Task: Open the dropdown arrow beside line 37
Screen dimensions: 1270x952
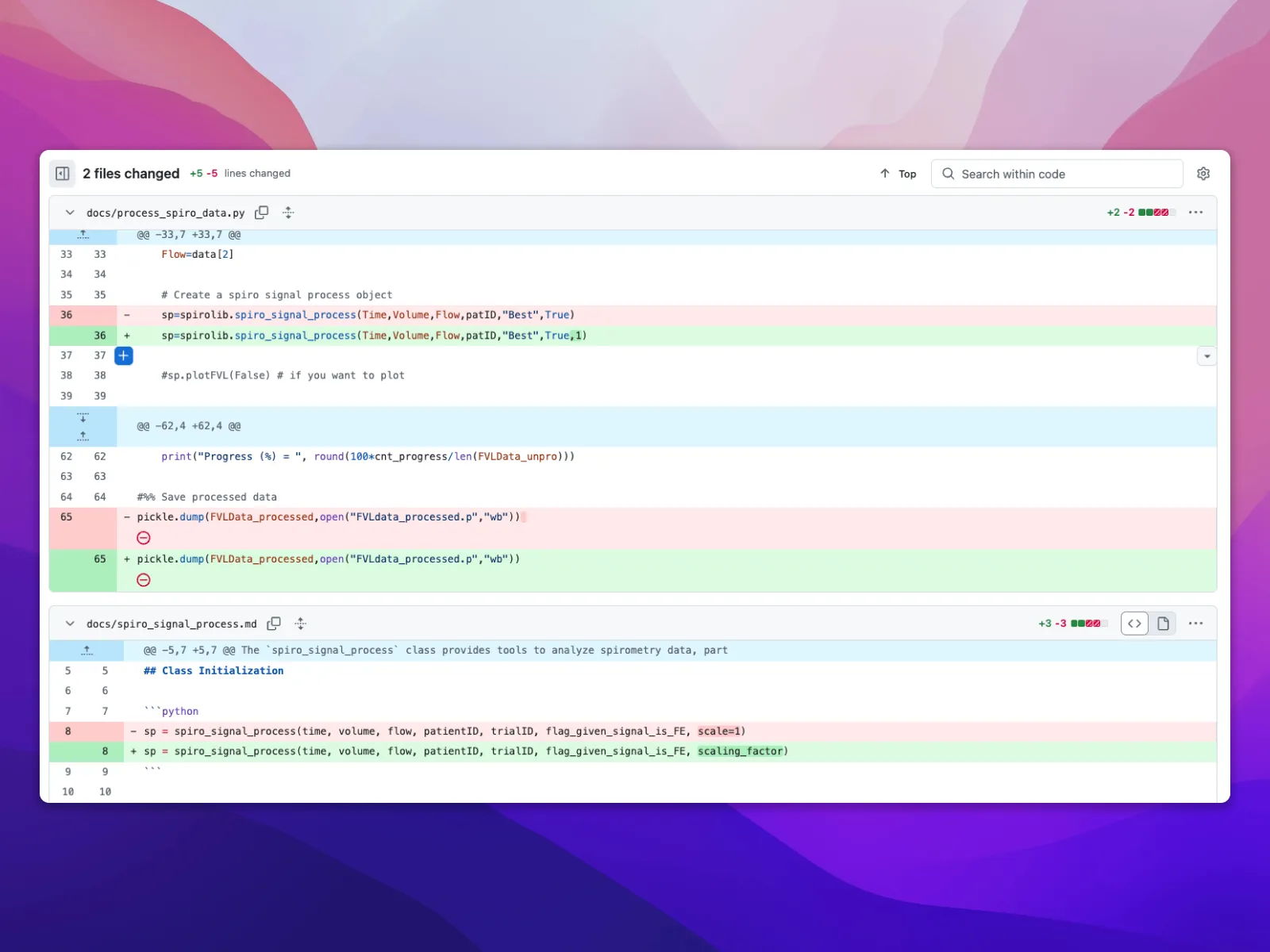Action: coord(1206,356)
